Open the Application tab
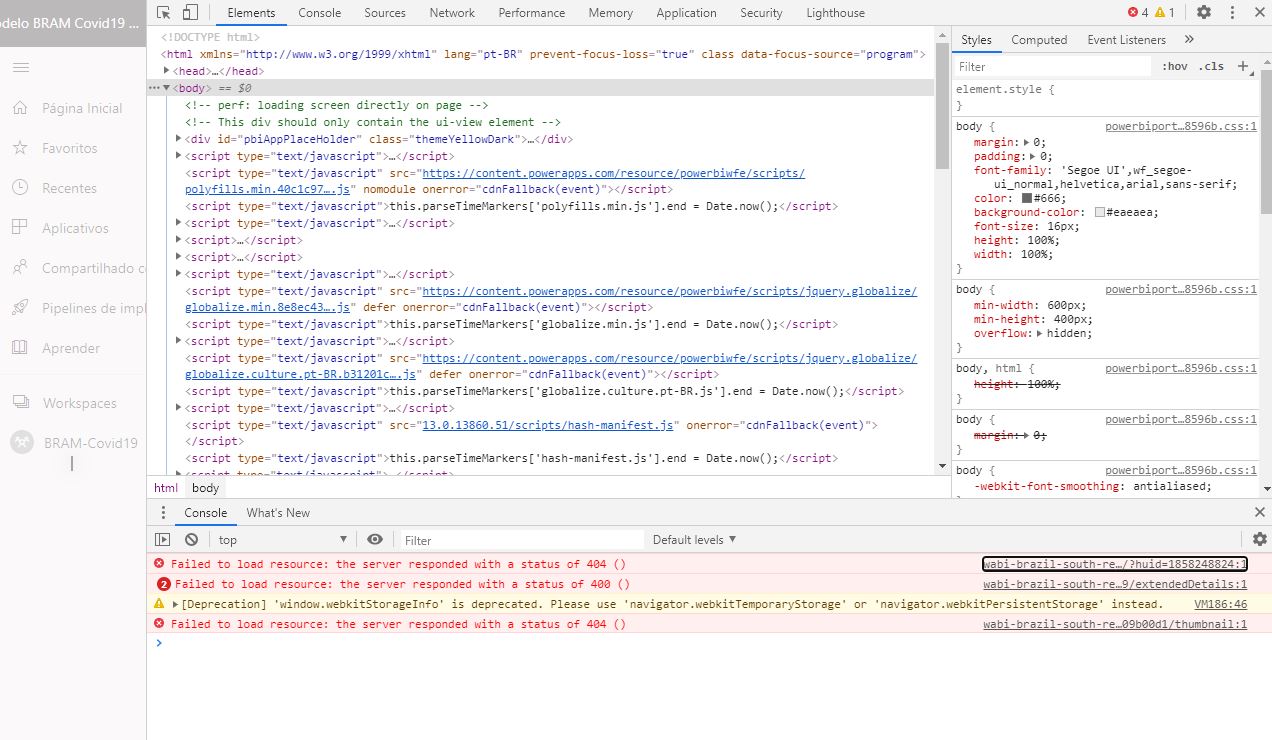1272x740 pixels. click(x=687, y=13)
